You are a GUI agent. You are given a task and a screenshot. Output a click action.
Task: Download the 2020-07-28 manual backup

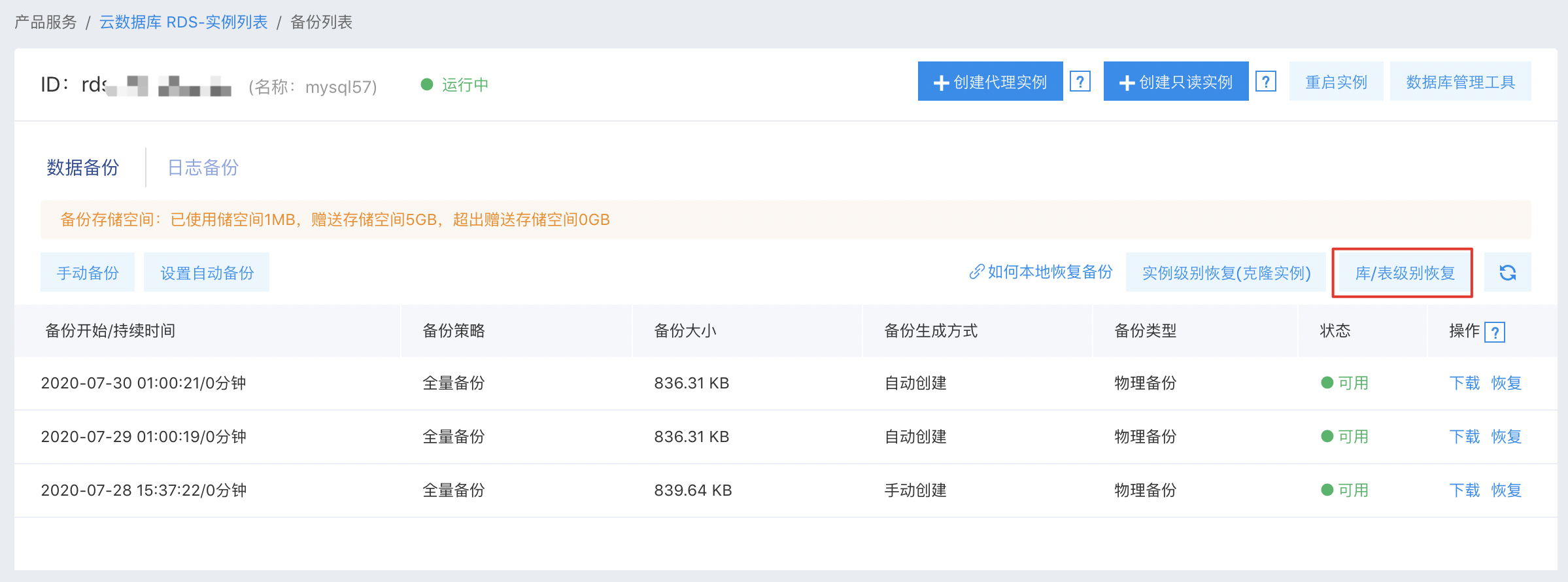click(x=1464, y=490)
